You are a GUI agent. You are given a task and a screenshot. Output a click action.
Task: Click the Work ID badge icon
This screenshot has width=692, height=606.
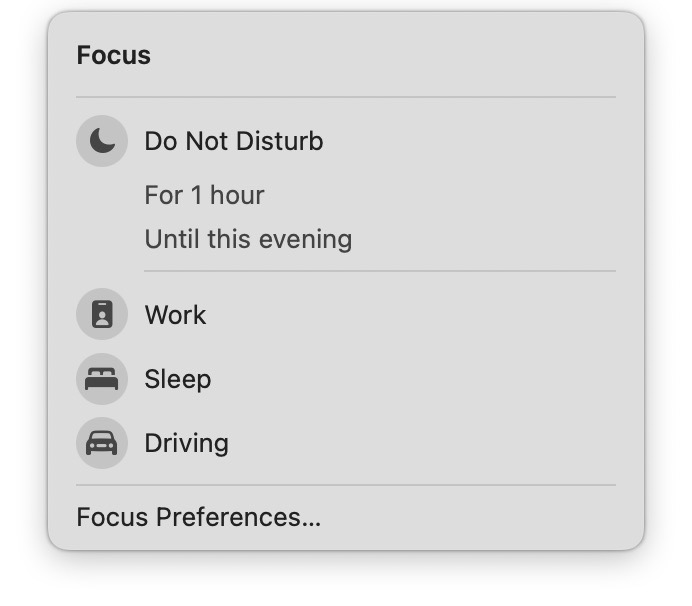(x=102, y=315)
